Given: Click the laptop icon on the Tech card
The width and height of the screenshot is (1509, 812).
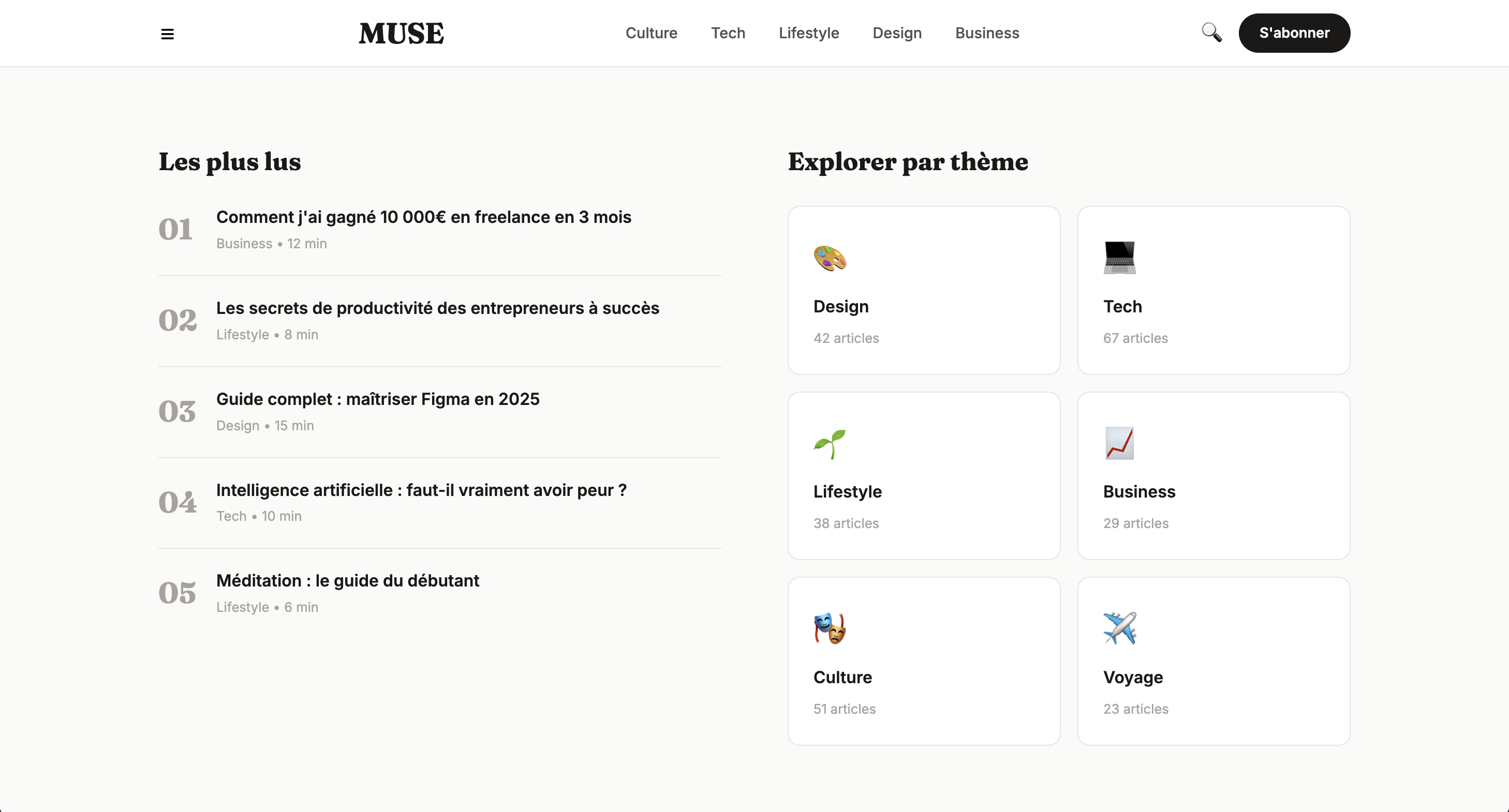Looking at the screenshot, I should tap(1119, 258).
